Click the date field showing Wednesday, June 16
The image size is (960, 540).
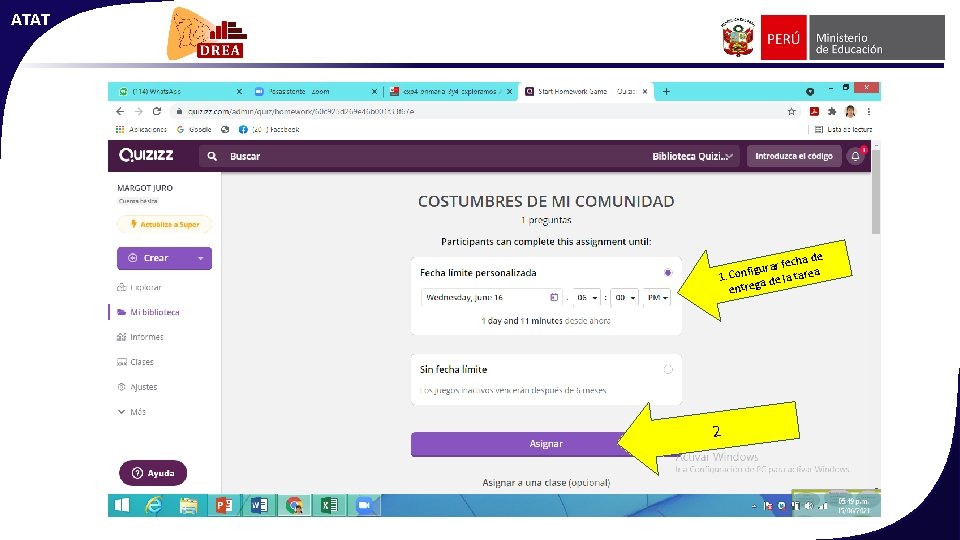(491, 298)
